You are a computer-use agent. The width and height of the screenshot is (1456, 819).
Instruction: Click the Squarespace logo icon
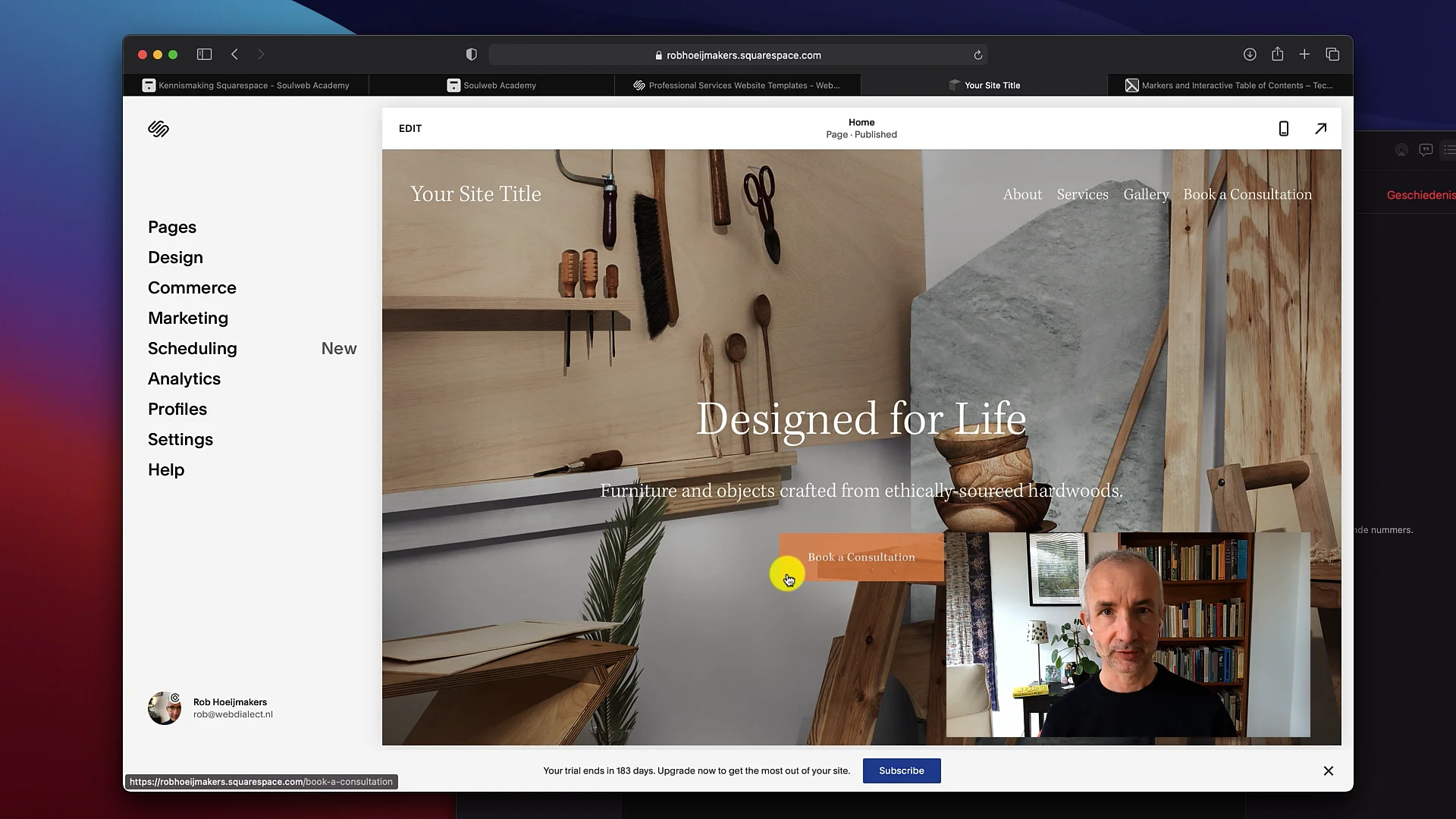(x=158, y=129)
